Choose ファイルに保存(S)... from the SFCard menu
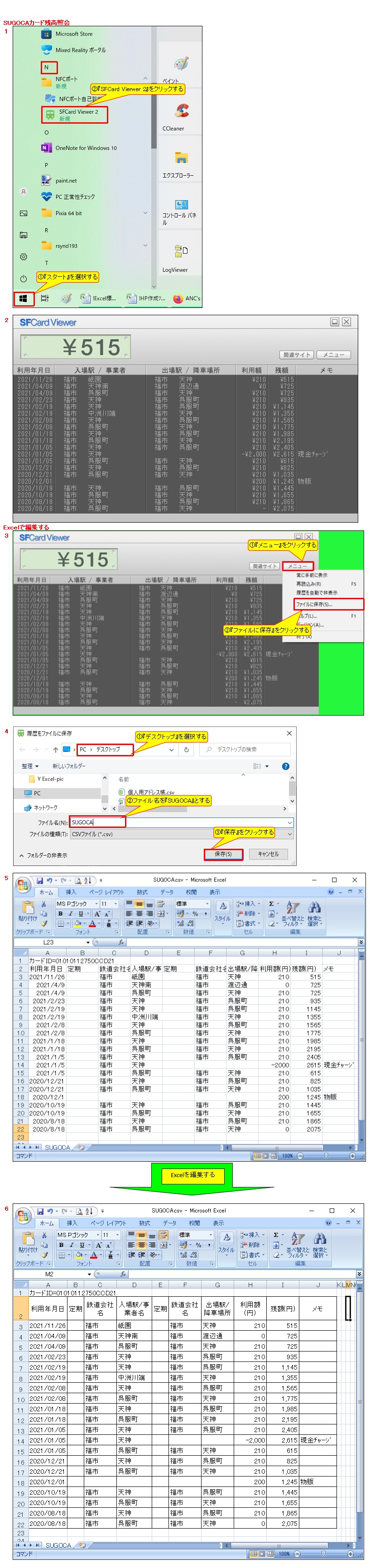The height and width of the screenshot is (1568, 370). pyautogui.click(x=329, y=605)
